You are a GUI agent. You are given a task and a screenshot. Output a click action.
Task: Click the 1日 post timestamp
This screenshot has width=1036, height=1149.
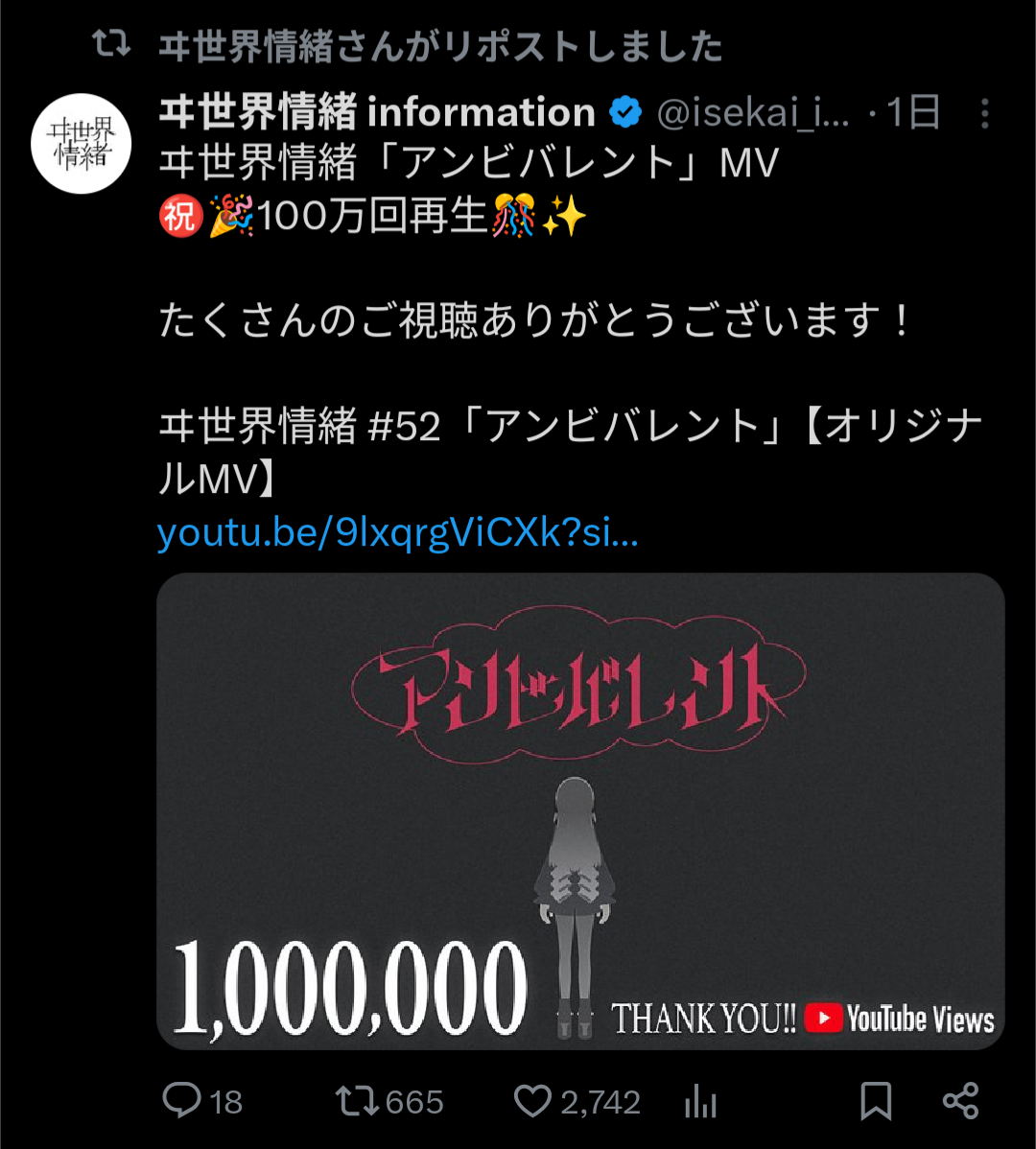(913, 112)
